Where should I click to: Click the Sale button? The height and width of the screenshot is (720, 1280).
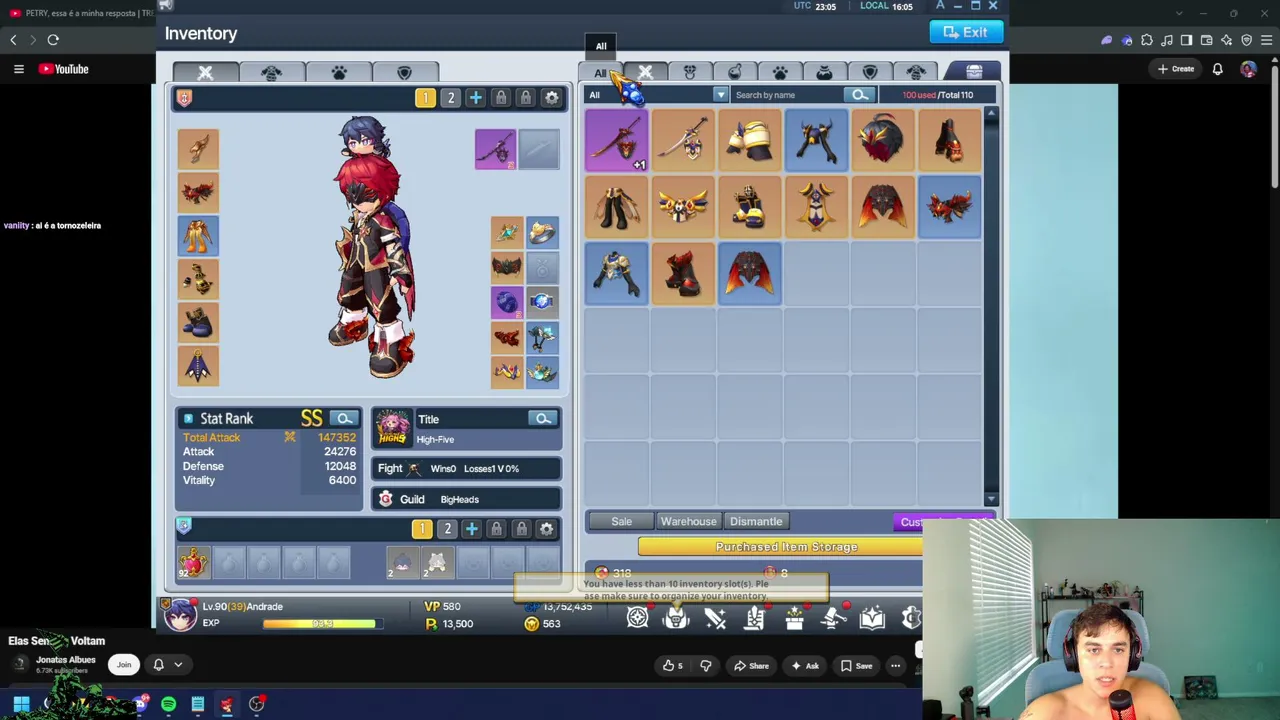click(621, 521)
